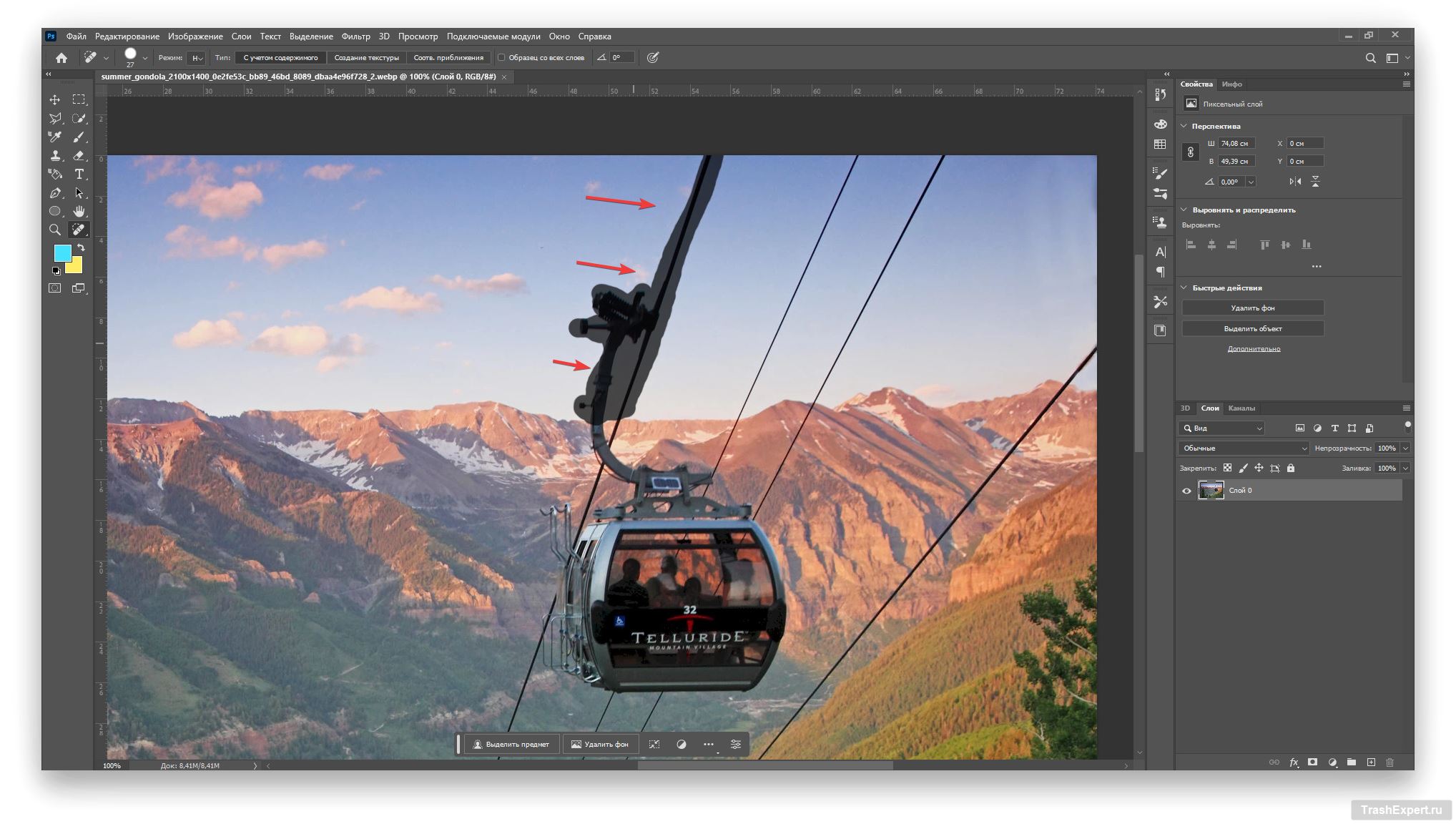The image size is (1456, 824).
Task: Open the rotation angle dropdown in Properties
Action: (1251, 182)
